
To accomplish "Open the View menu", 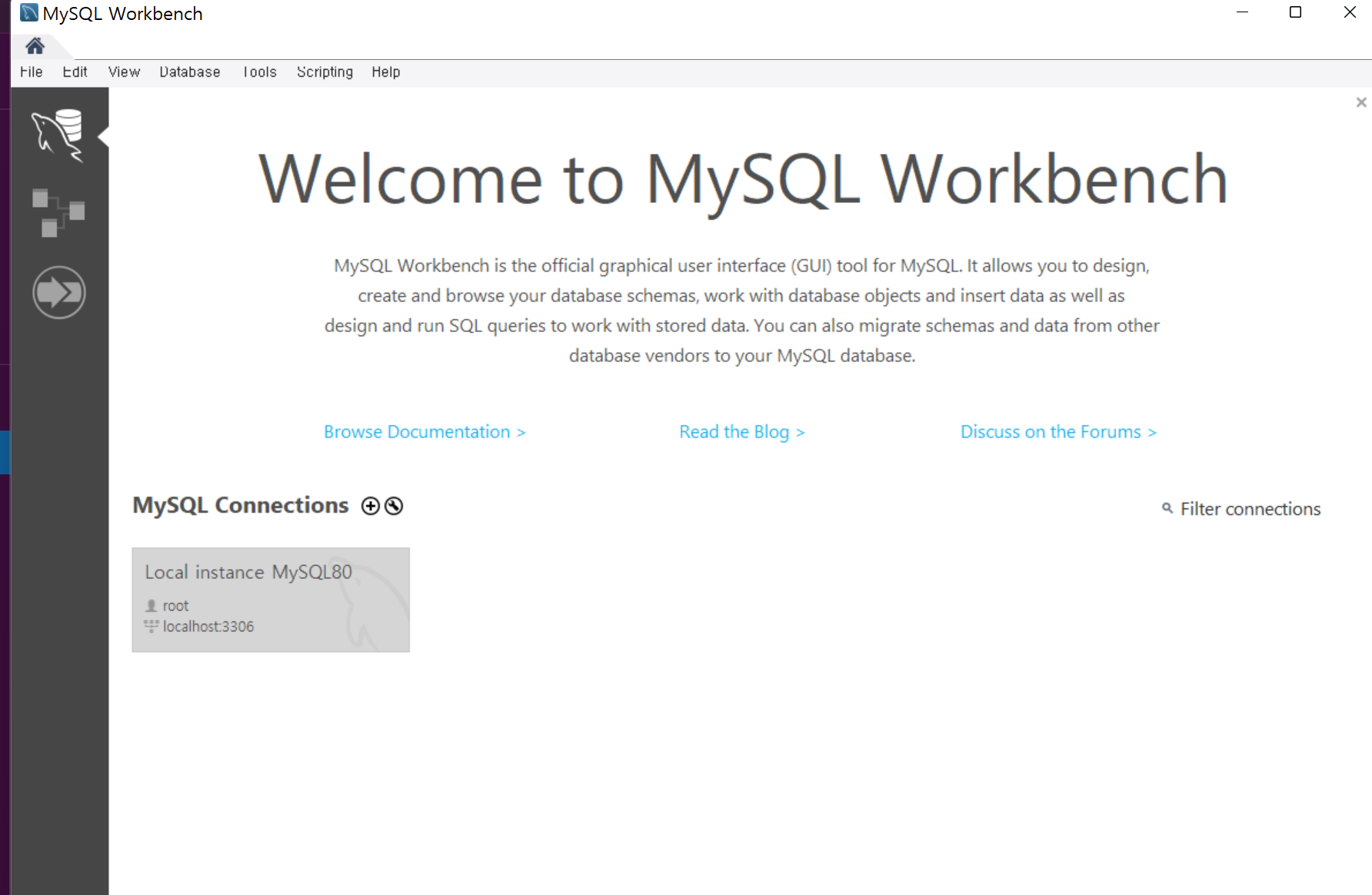I will click(x=124, y=72).
